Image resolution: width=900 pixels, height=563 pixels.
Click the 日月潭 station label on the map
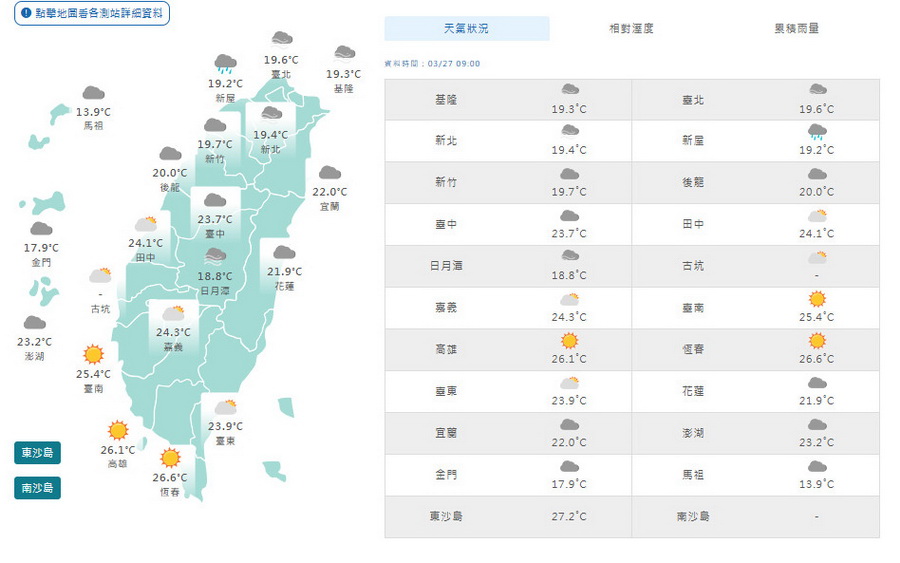tap(214, 290)
